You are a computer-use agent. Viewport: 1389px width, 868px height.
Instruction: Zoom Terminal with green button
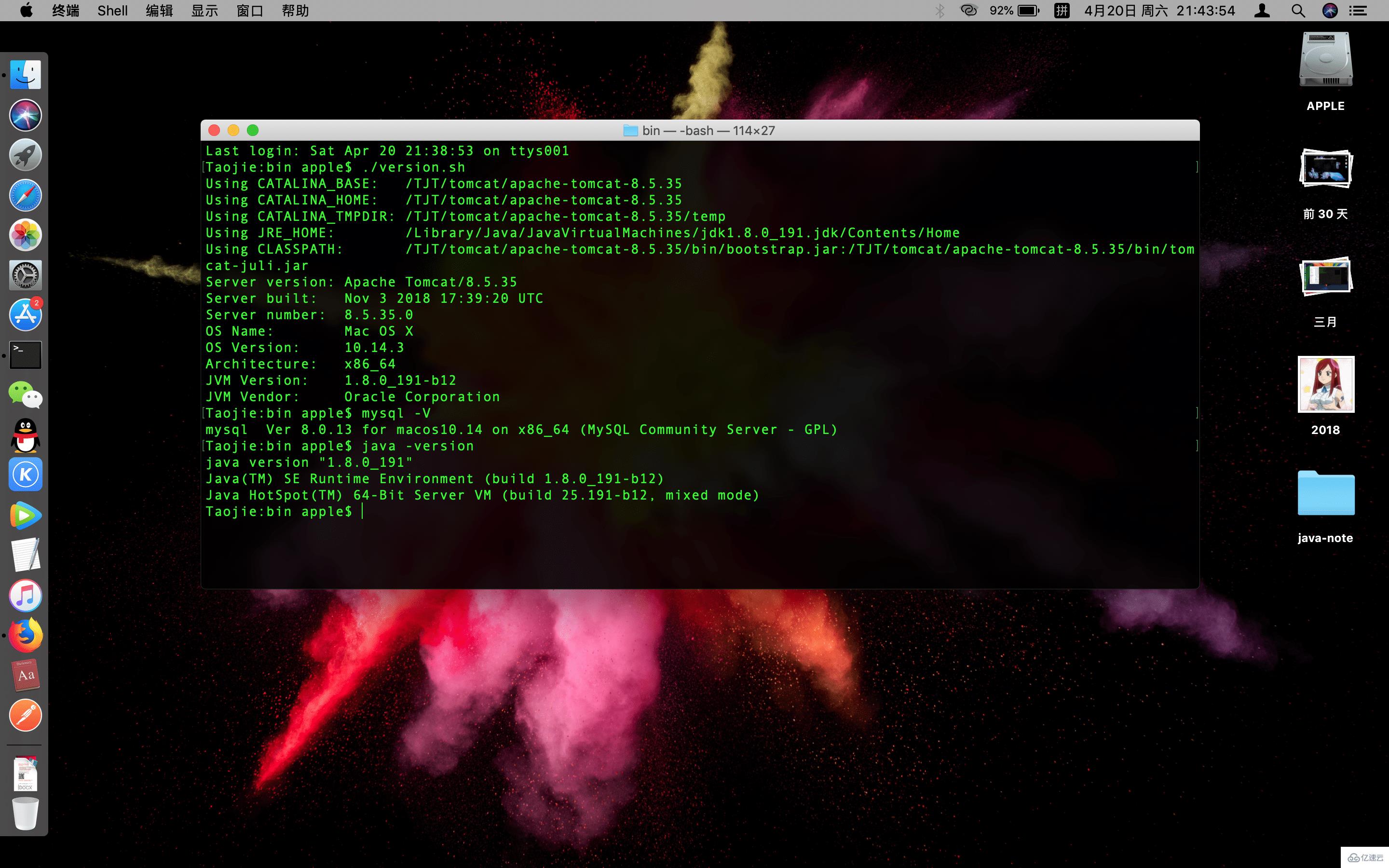pos(253,130)
